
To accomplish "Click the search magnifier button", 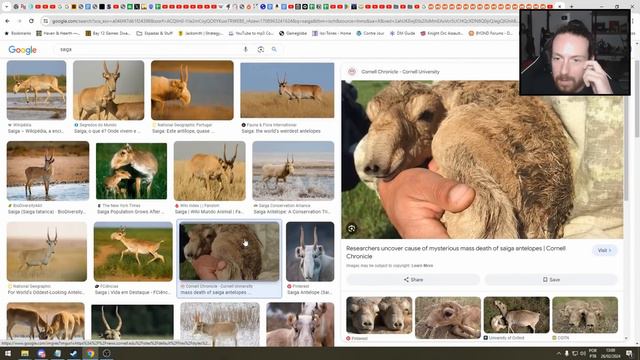I will pos(274,49).
